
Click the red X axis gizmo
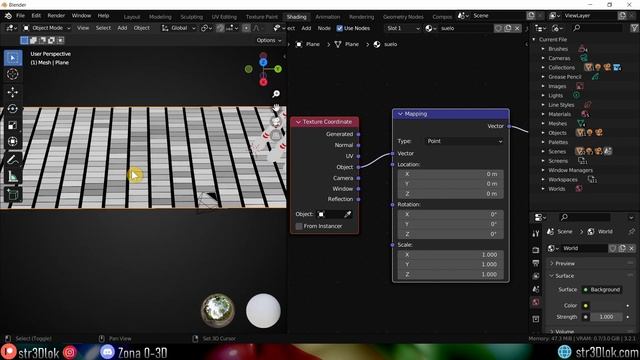pos(263,82)
